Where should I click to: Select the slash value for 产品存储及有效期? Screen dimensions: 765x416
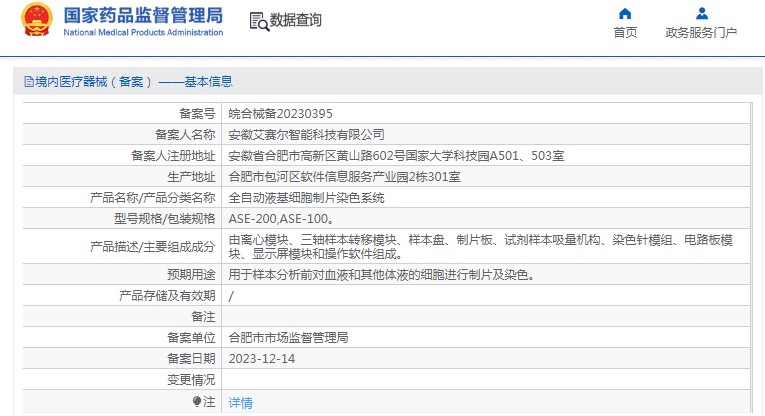pyautogui.click(x=231, y=296)
